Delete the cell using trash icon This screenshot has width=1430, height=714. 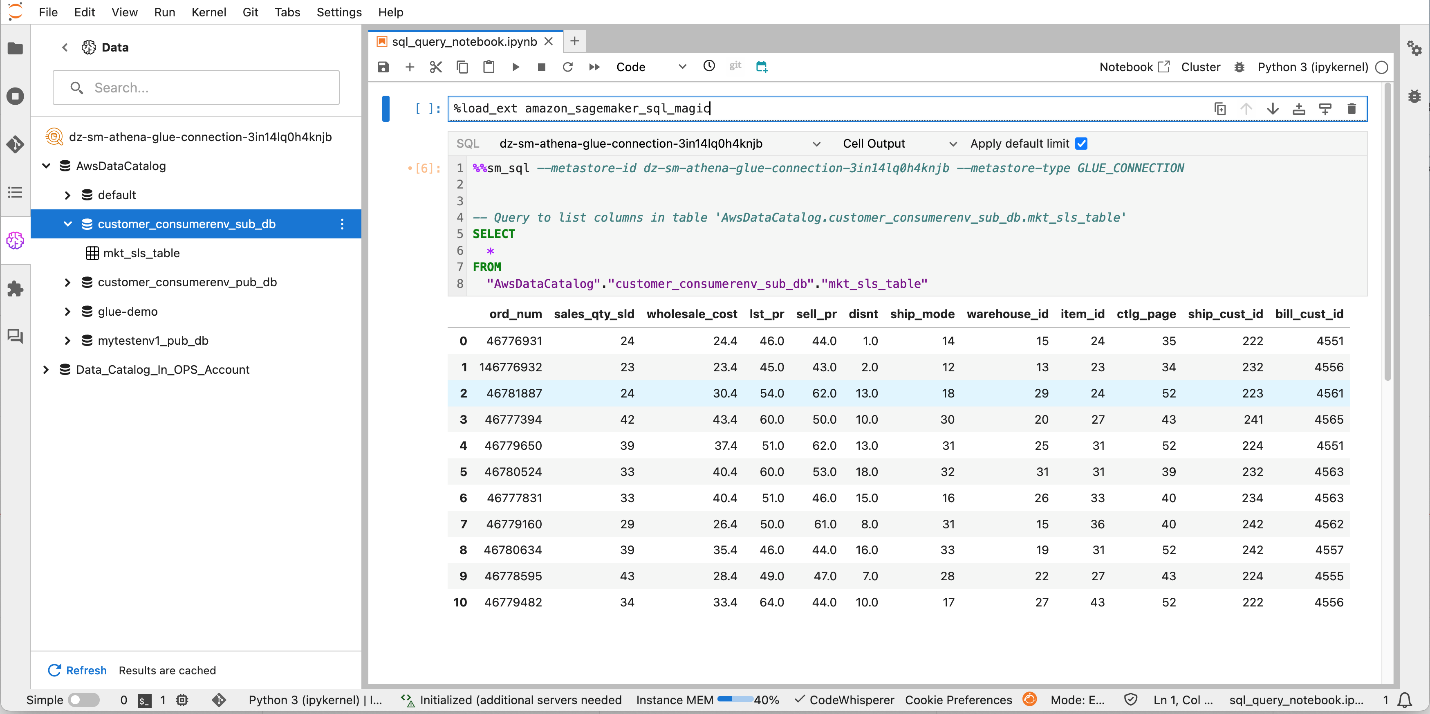pos(1352,109)
